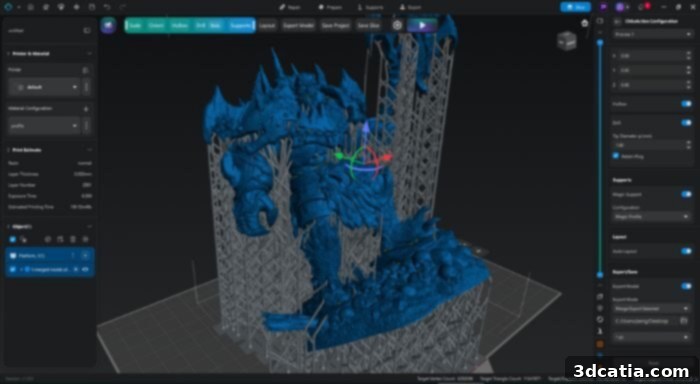Click the Export Model button
The image size is (700, 384).
(x=298, y=25)
